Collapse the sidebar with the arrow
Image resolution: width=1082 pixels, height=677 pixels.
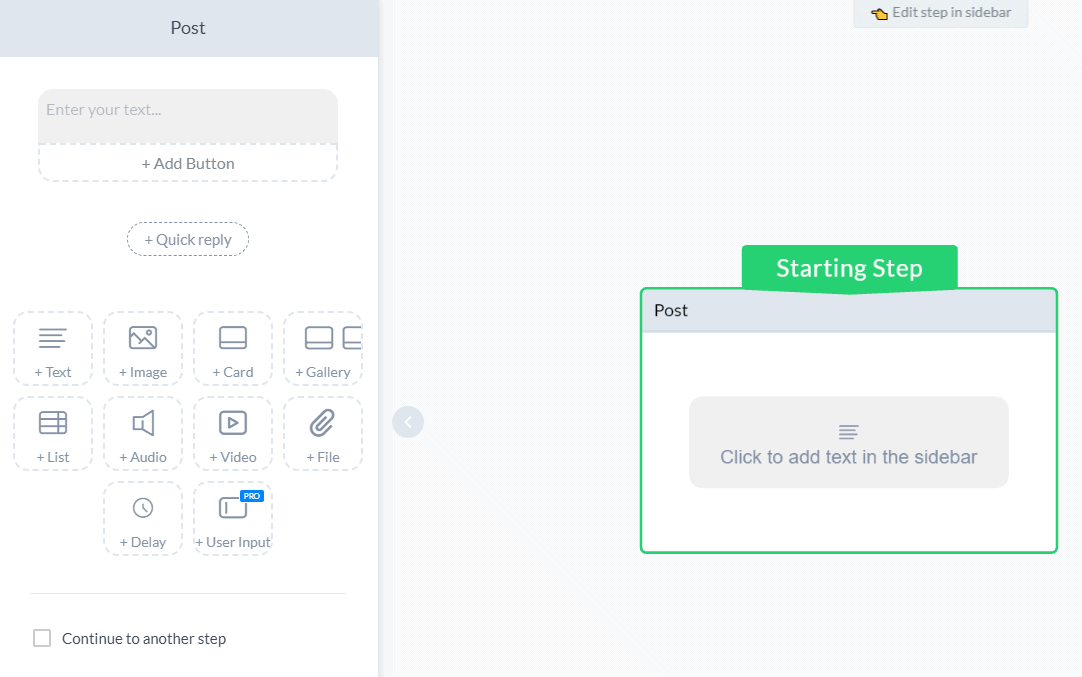(x=408, y=422)
